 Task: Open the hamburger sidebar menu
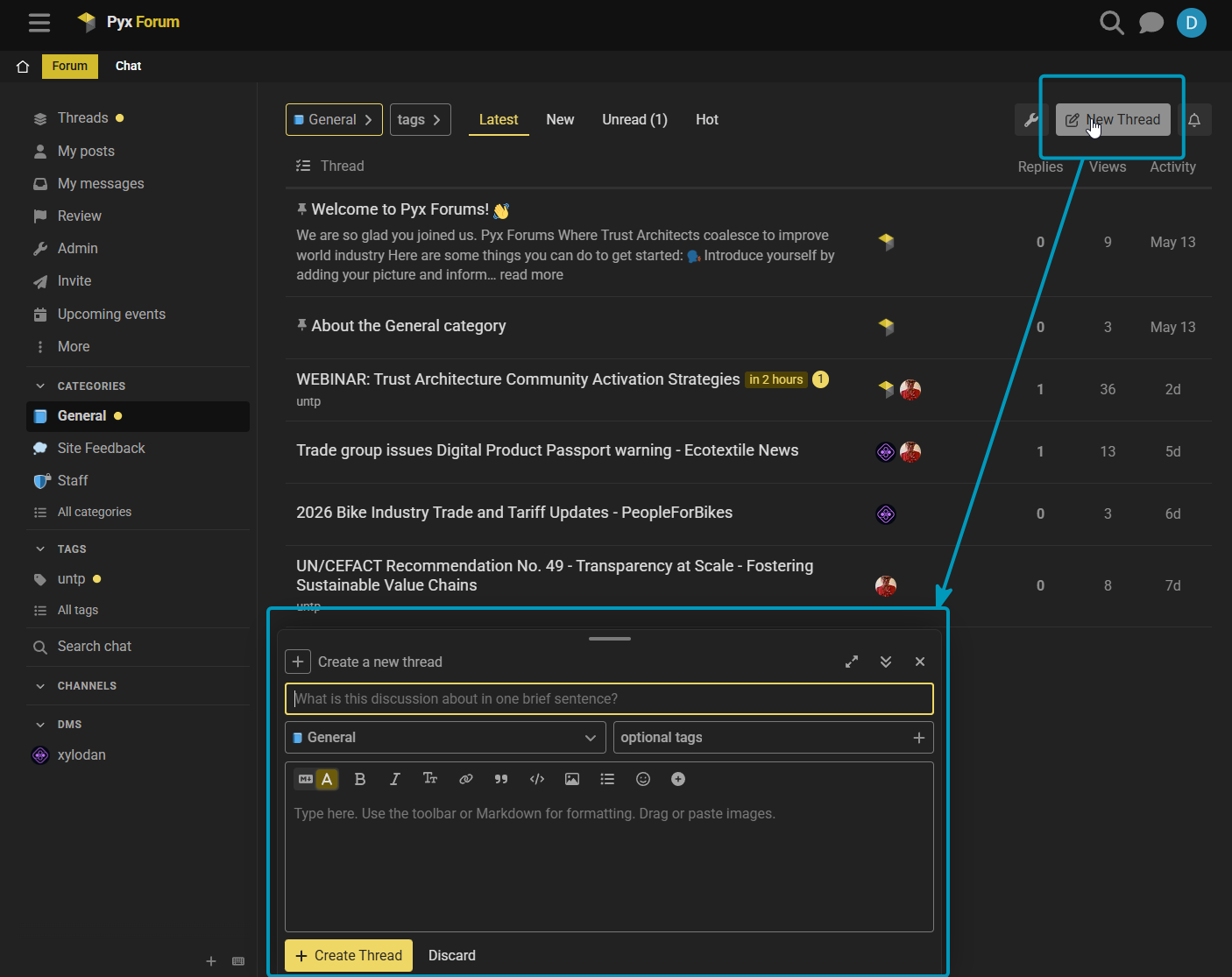(39, 23)
